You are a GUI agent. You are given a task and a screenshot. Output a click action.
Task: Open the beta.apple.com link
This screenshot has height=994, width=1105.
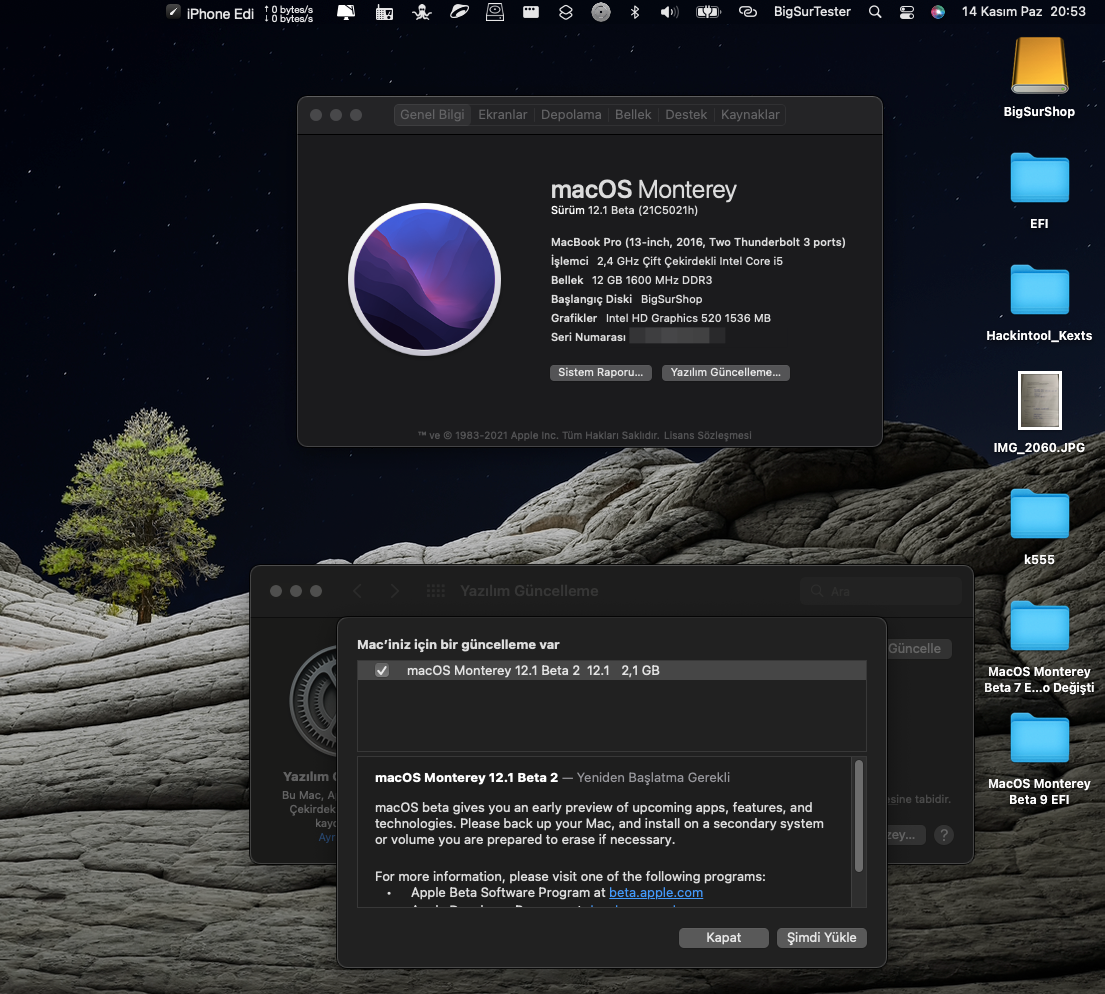(655, 892)
